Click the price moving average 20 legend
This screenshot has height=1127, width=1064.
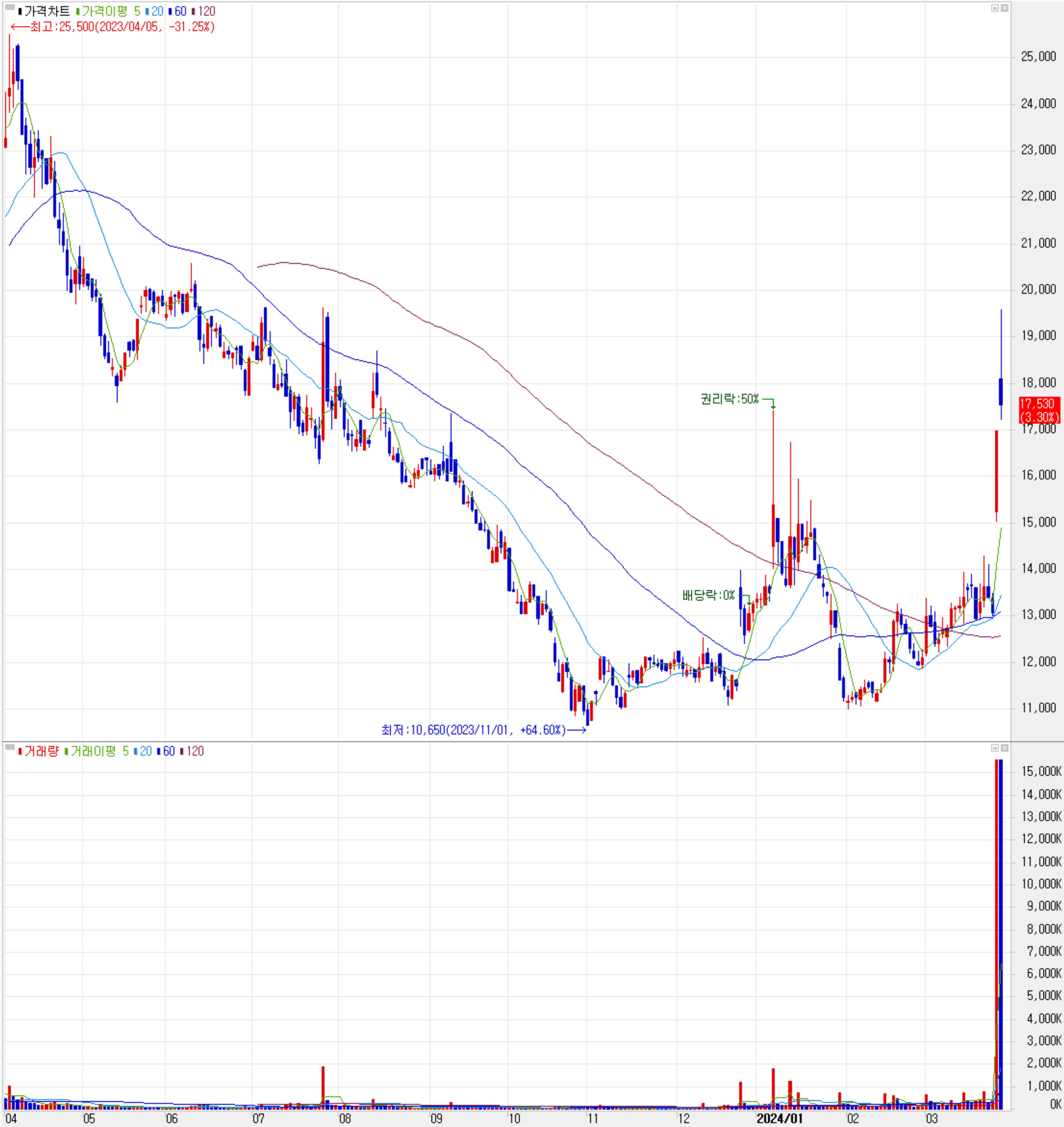[155, 12]
